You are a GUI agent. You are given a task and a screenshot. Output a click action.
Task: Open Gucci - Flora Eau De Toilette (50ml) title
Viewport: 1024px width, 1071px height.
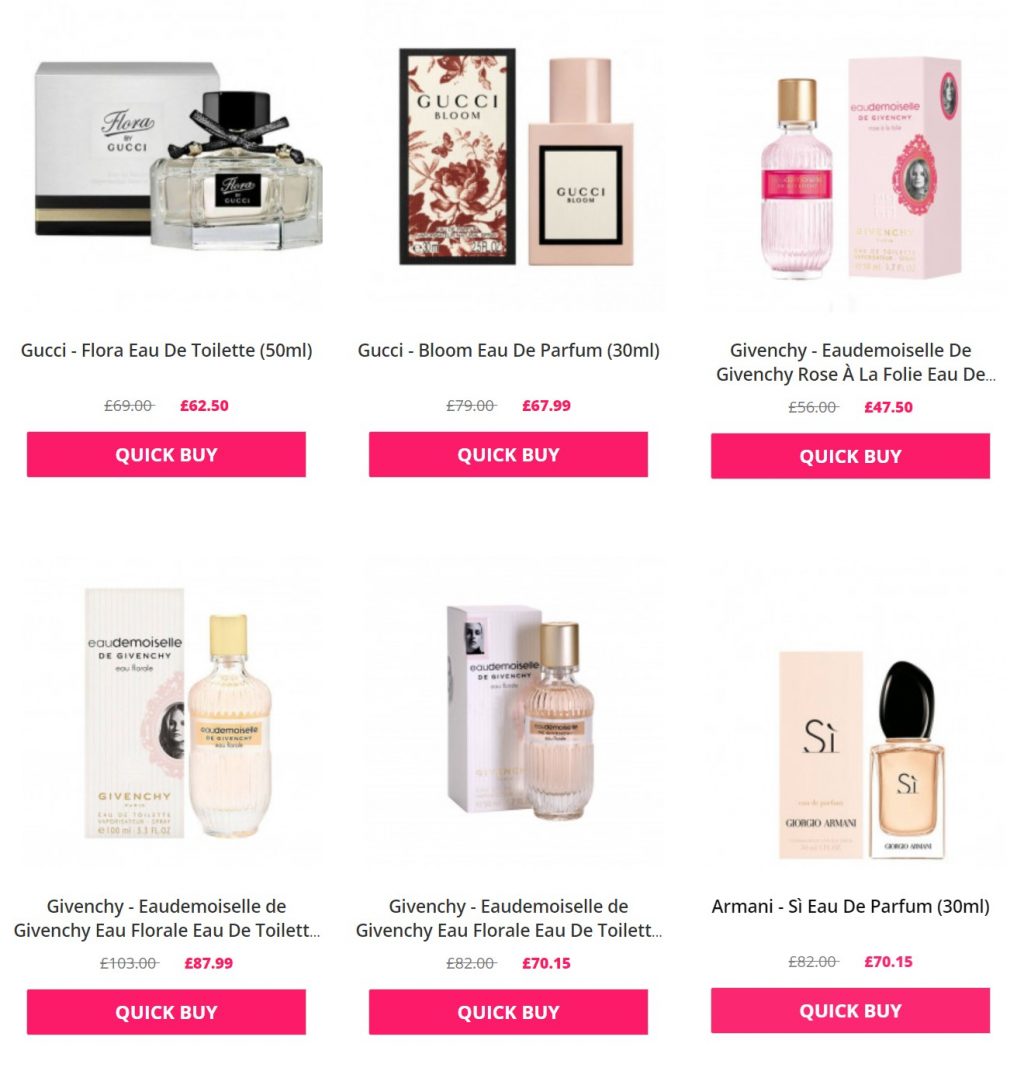tap(166, 350)
